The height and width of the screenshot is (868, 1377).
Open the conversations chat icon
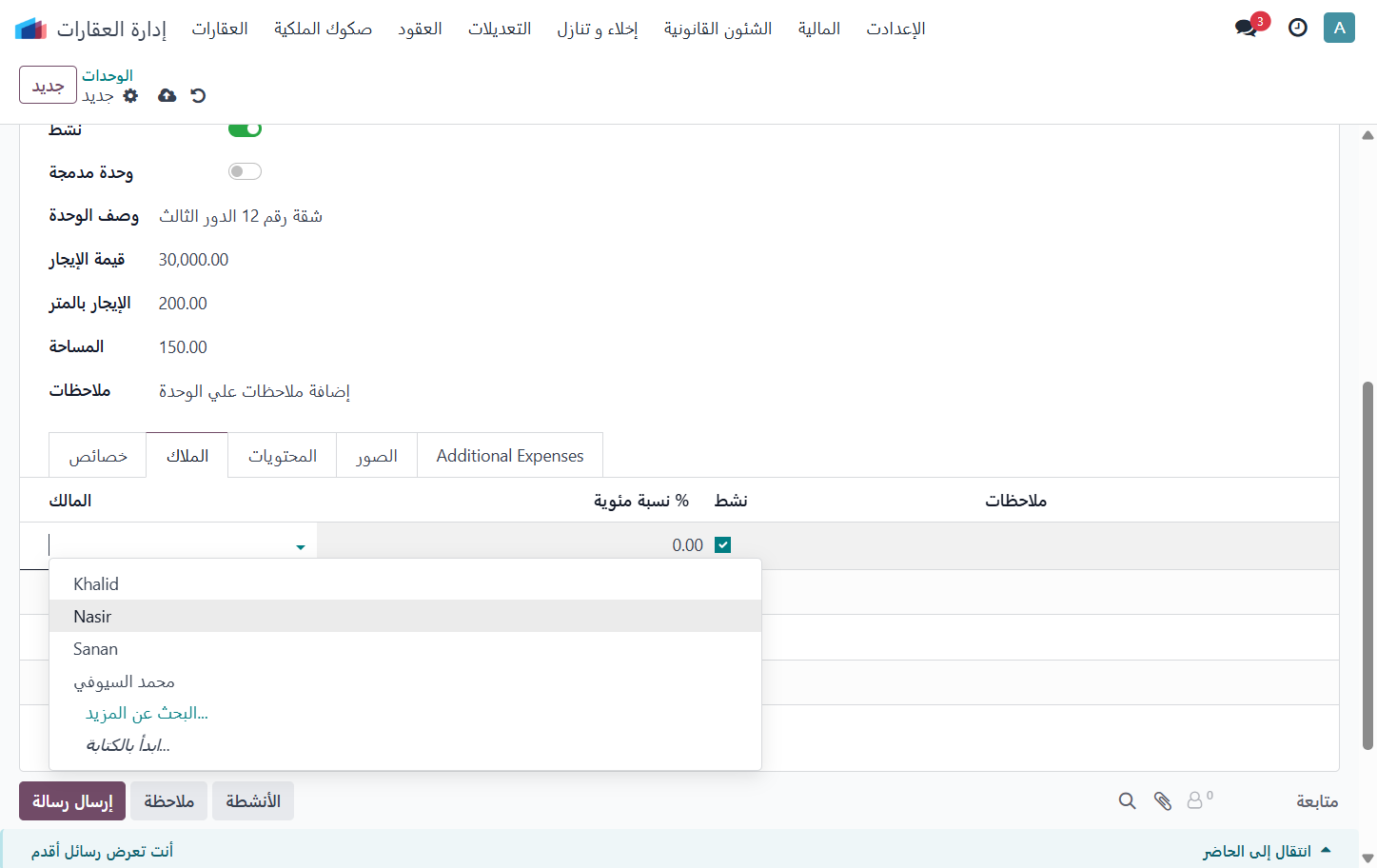[x=1247, y=28]
